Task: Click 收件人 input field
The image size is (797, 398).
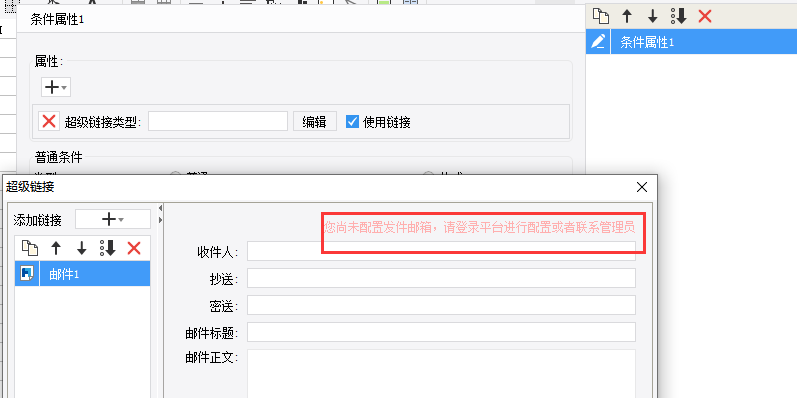Action: point(441,251)
